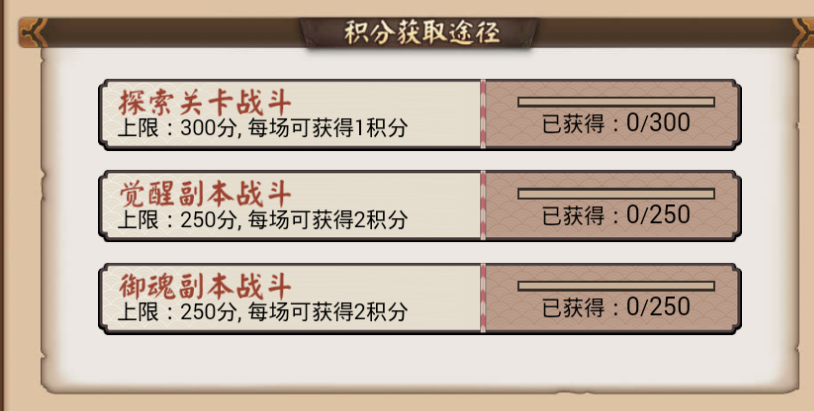
Task: Click 已获得：0/250 in 御魂副本战斗 row
Action: tap(615, 307)
